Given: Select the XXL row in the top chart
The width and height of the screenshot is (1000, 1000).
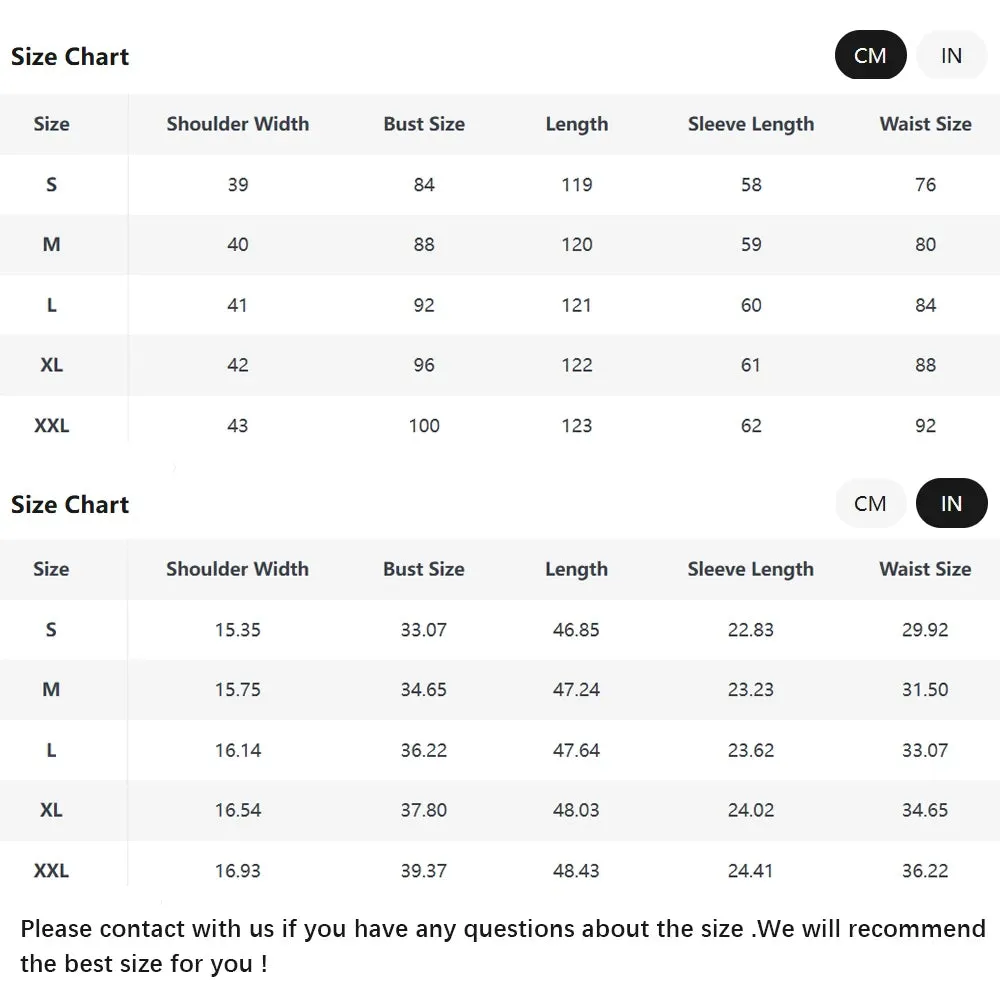Looking at the screenshot, I should 500,425.
